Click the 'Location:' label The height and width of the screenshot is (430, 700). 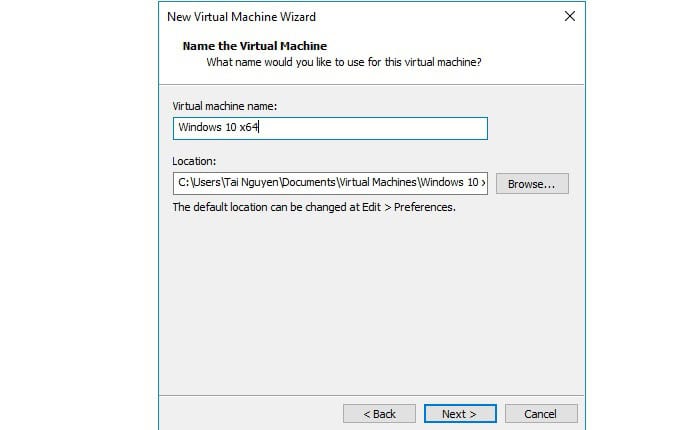pos(194,160)
